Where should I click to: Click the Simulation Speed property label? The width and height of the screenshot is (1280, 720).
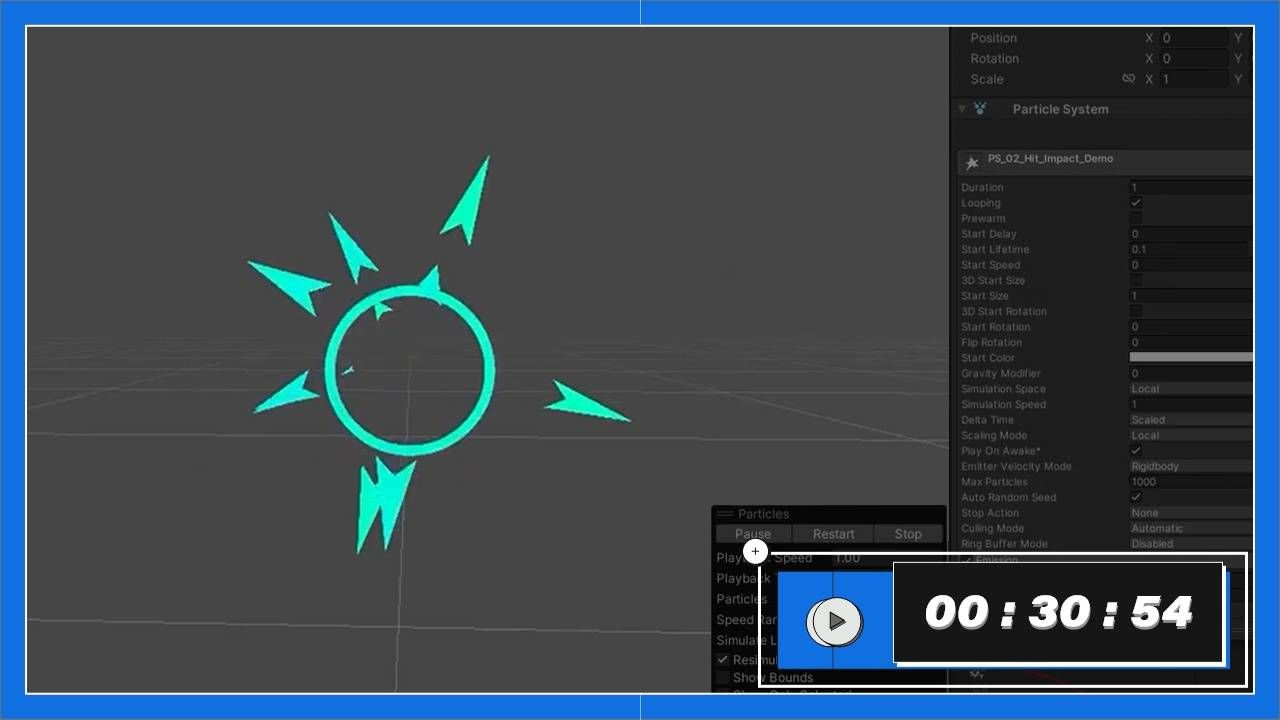(1003, 404)
